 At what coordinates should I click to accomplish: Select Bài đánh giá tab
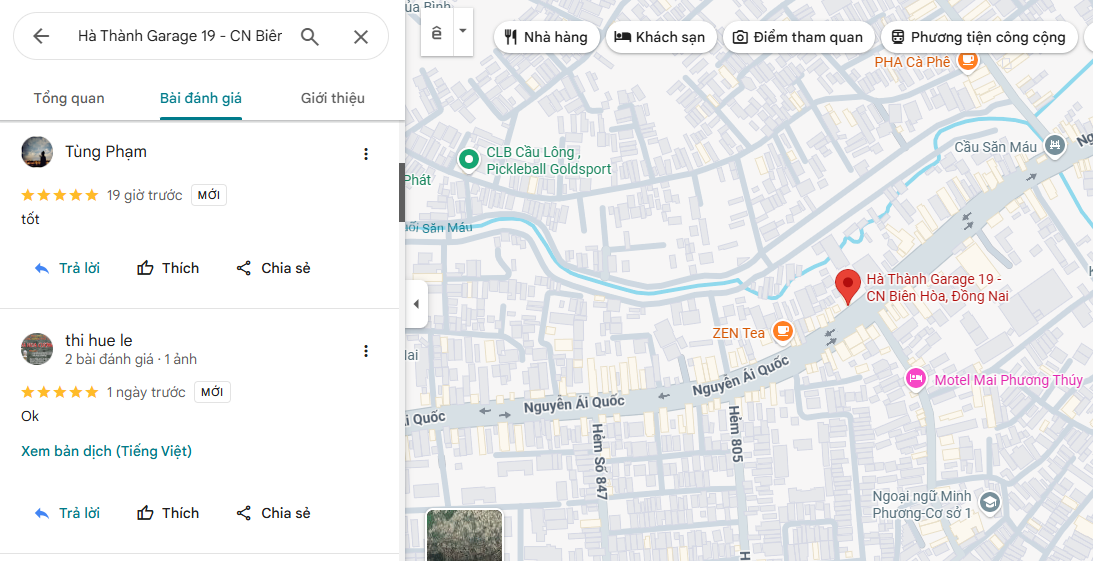(201, 98)
